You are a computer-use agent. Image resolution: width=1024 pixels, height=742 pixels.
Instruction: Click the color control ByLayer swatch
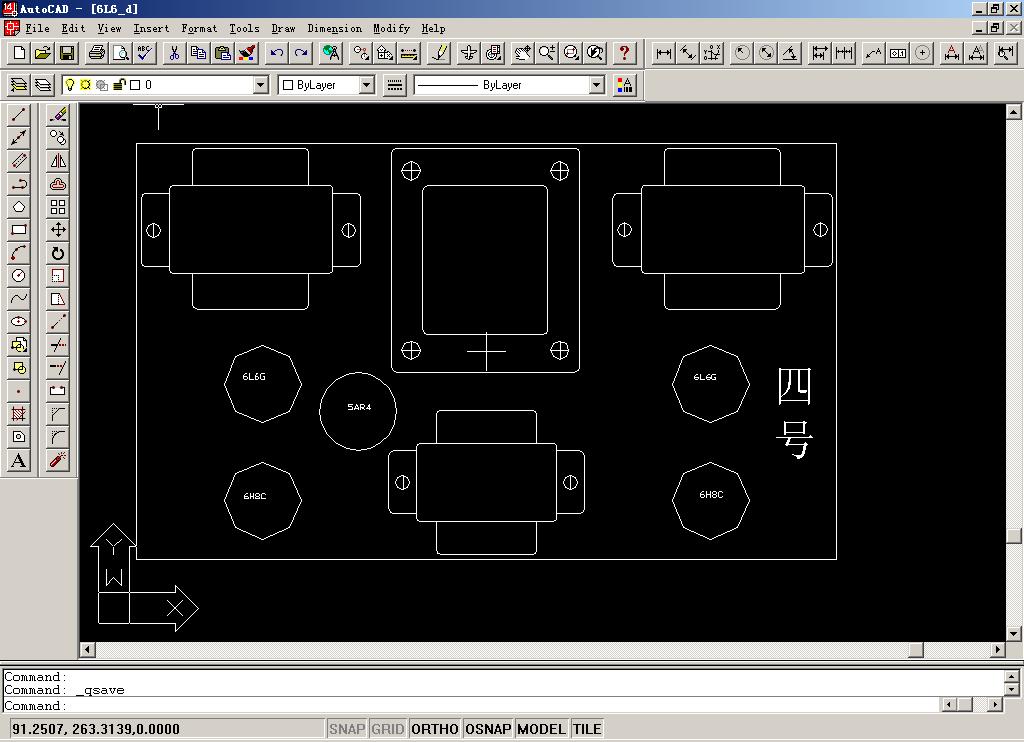(287, 86)
